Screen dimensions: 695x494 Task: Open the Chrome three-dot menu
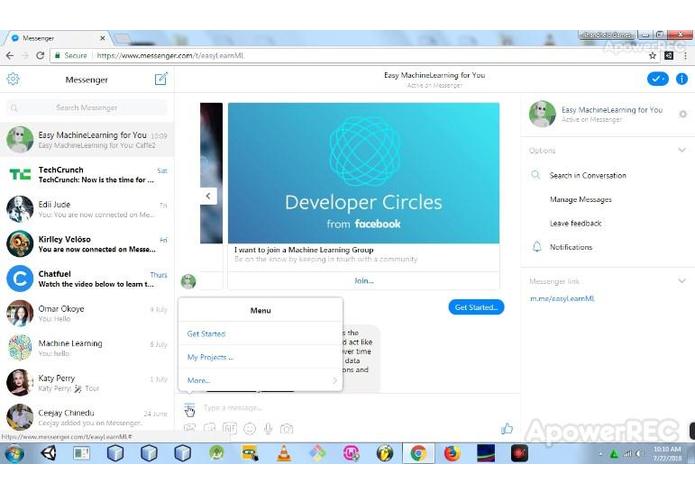685,55
